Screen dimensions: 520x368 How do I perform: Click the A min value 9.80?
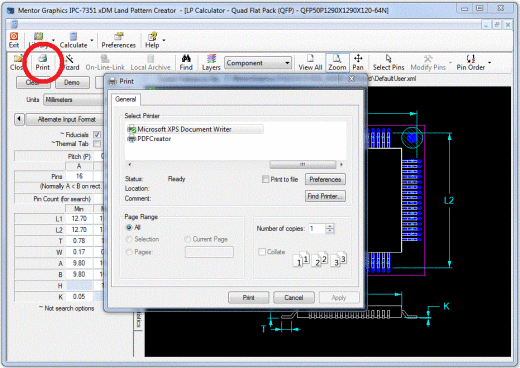coord(79,263)
